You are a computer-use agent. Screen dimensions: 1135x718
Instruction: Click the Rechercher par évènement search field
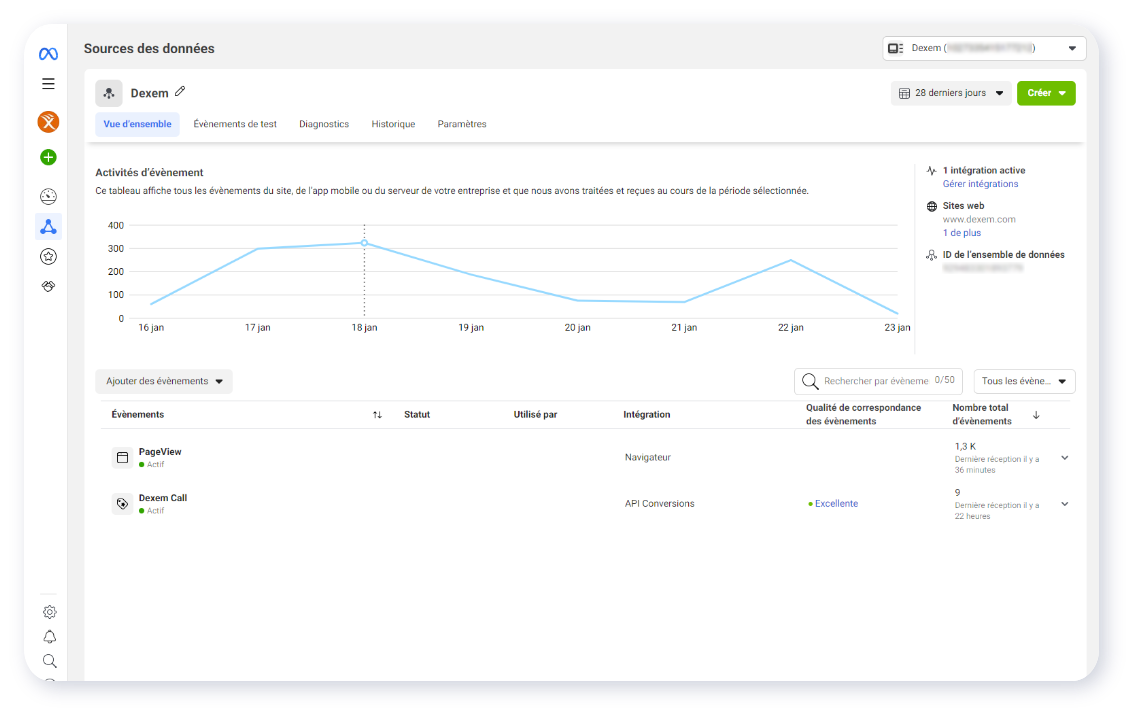point(878,381)
